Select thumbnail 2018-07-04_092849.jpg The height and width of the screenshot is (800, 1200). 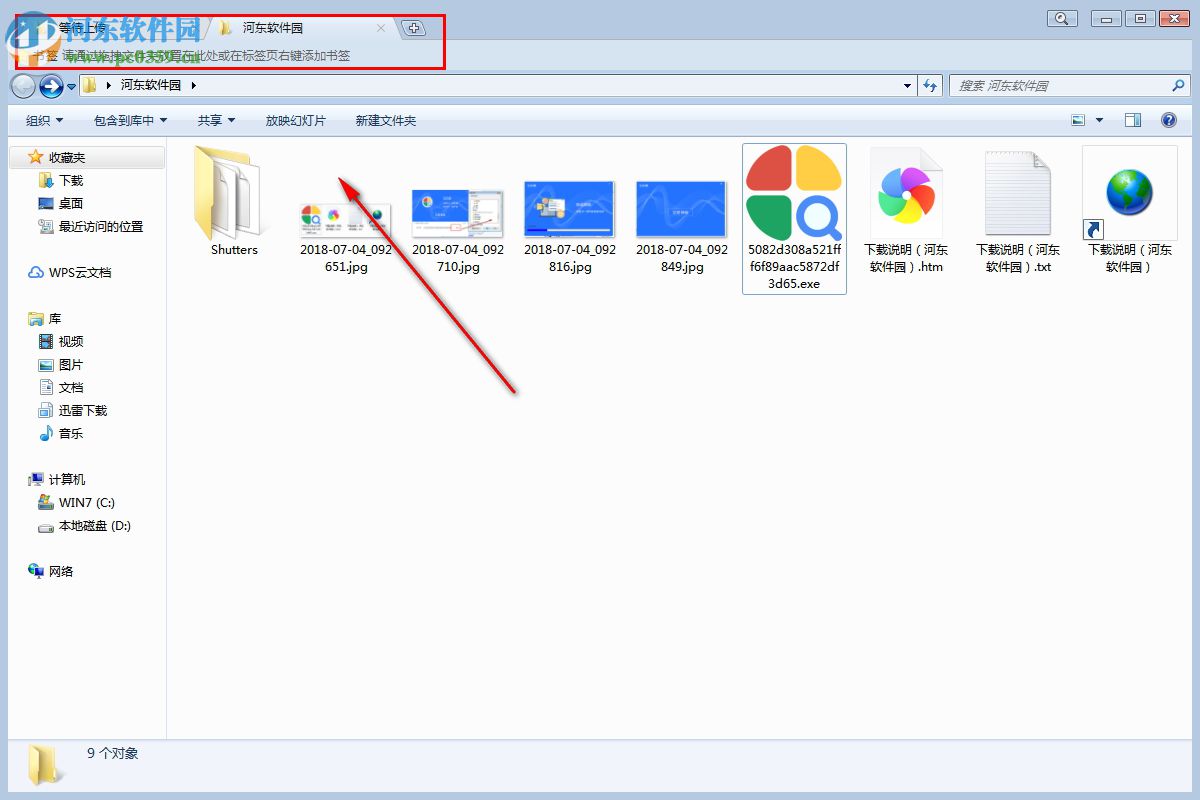[682, 210]
